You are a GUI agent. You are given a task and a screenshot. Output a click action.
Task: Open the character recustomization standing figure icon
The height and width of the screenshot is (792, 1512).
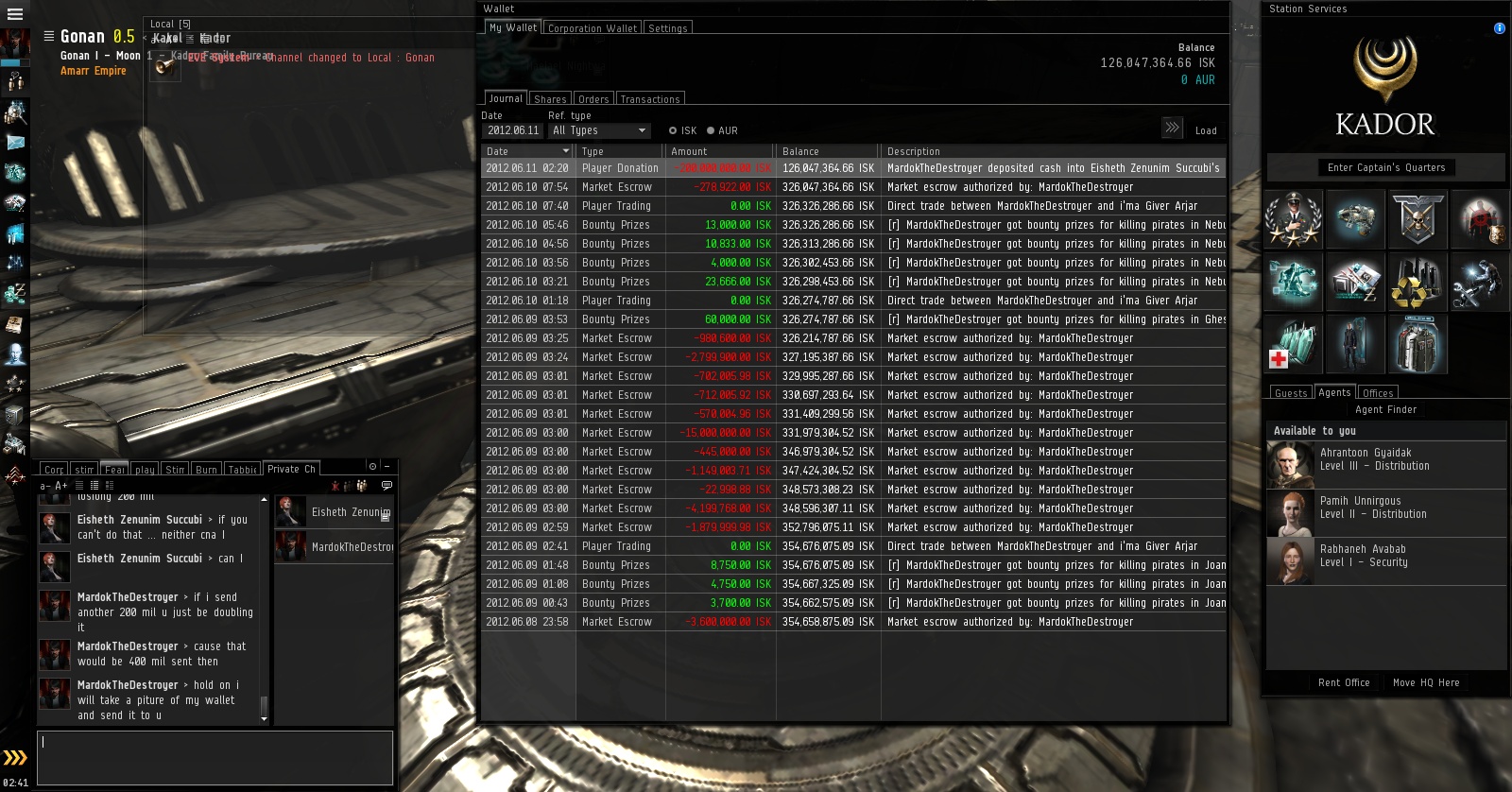(x=1356, y=344)
